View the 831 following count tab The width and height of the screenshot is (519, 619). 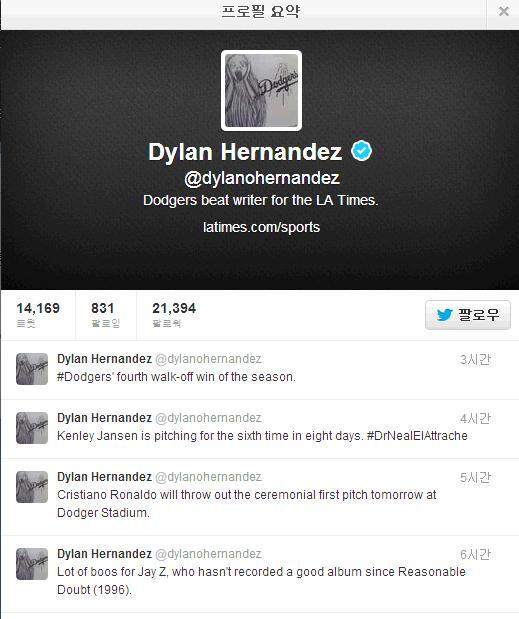coord(105,315)
